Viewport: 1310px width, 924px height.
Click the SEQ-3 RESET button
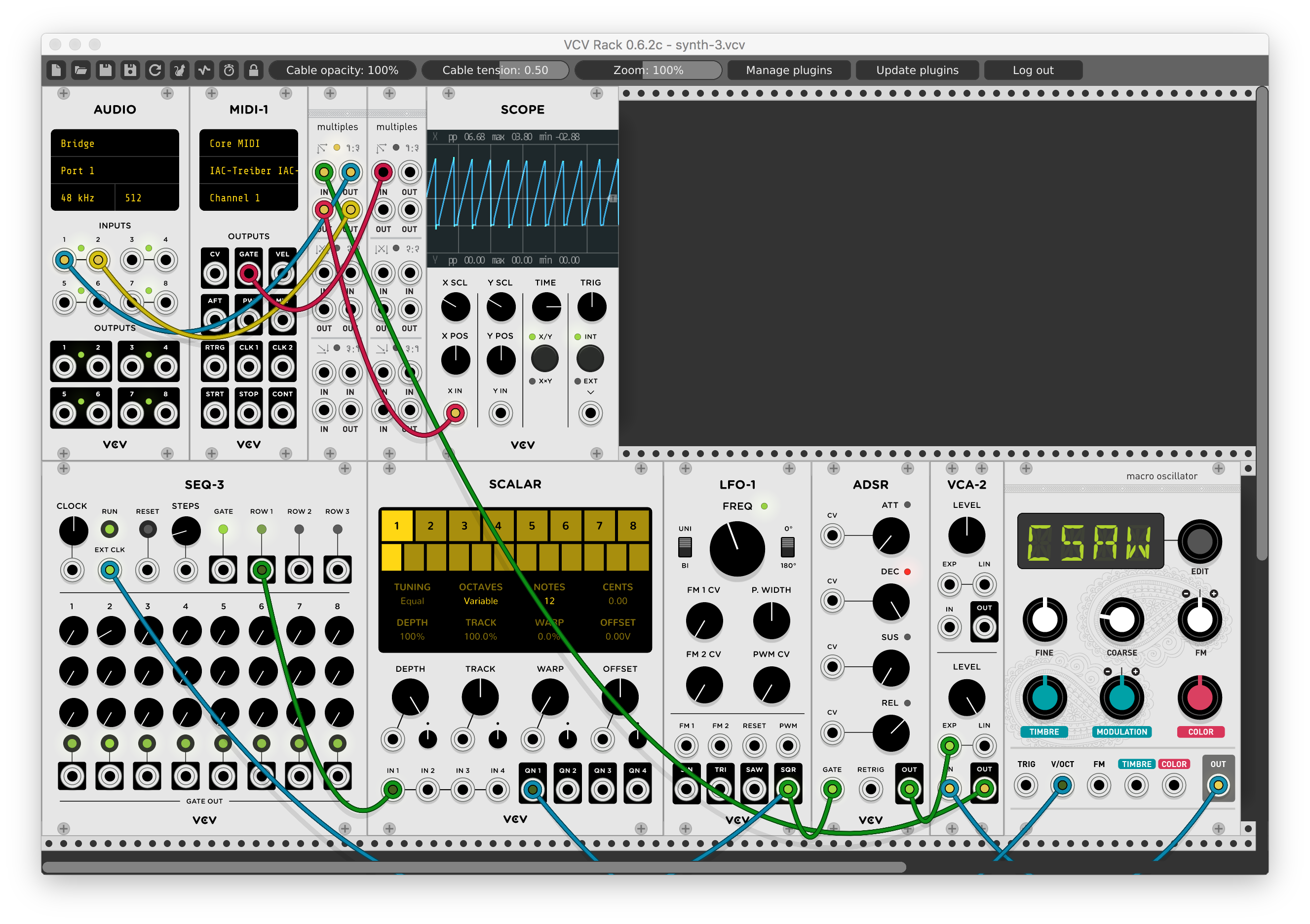(x=148, y=530)
